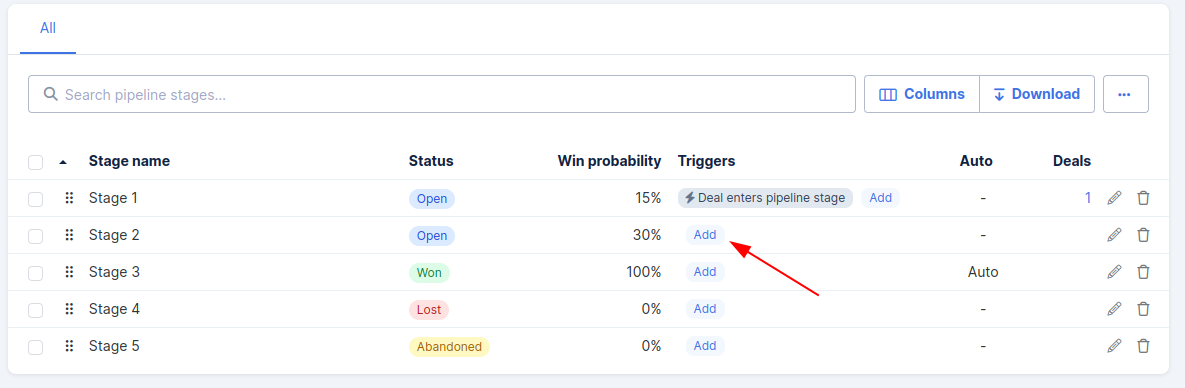The height and width of the screenshot is (388, 1185).
Task: Click the Status column header
Action: pyautogui.click(x=431, y=161)
